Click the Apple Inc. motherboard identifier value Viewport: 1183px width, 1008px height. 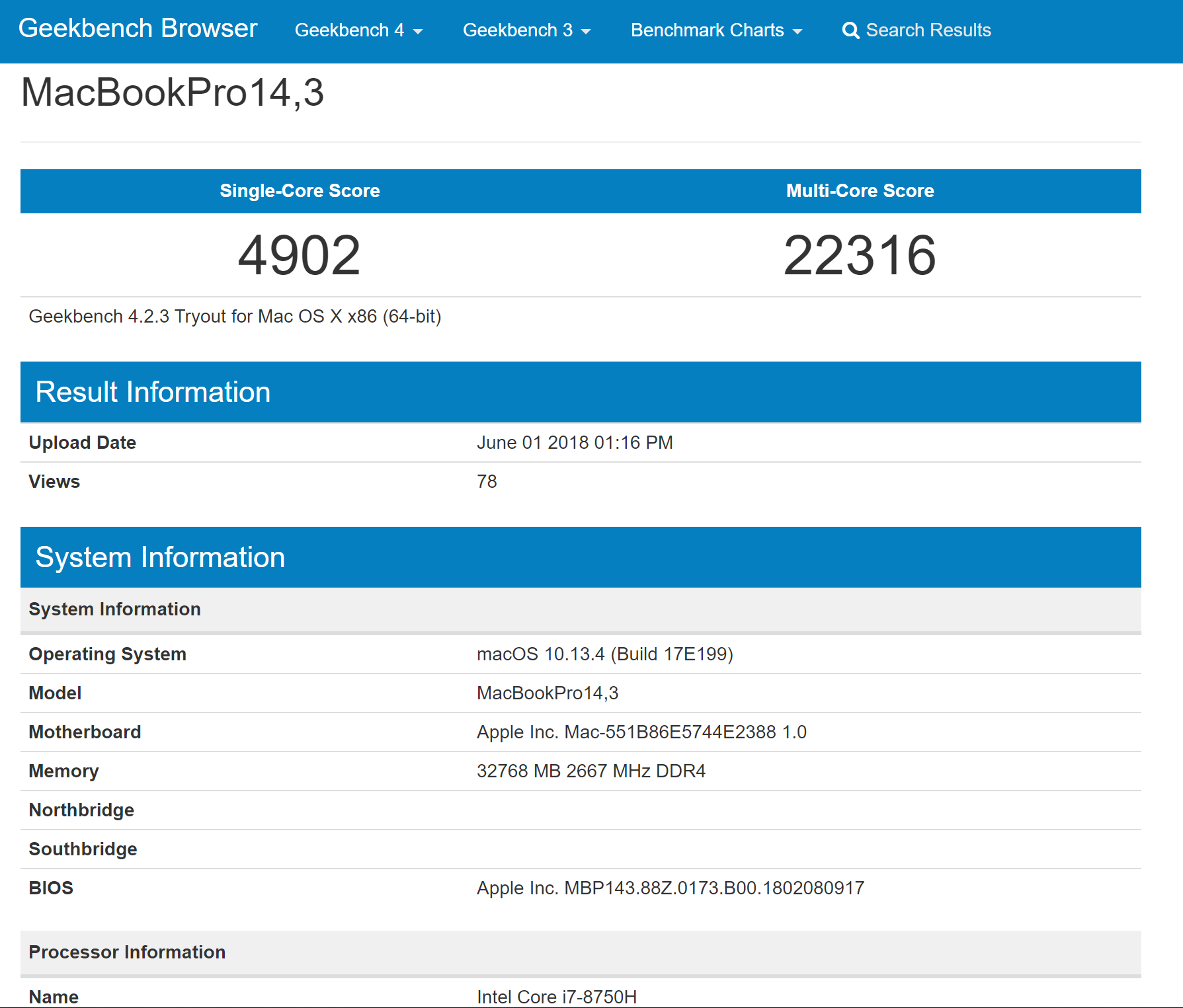(641, 732)
